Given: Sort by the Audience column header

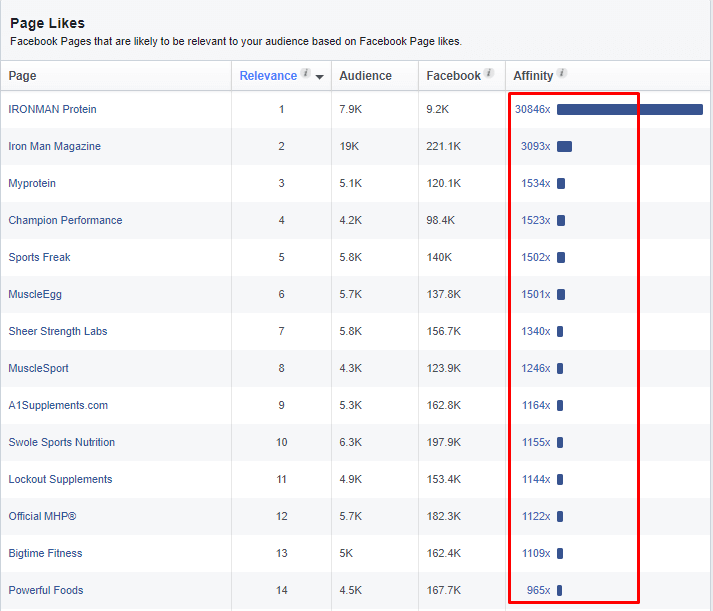Looking at the screenshot, I should pyautogui.click(x=365, y=75).
